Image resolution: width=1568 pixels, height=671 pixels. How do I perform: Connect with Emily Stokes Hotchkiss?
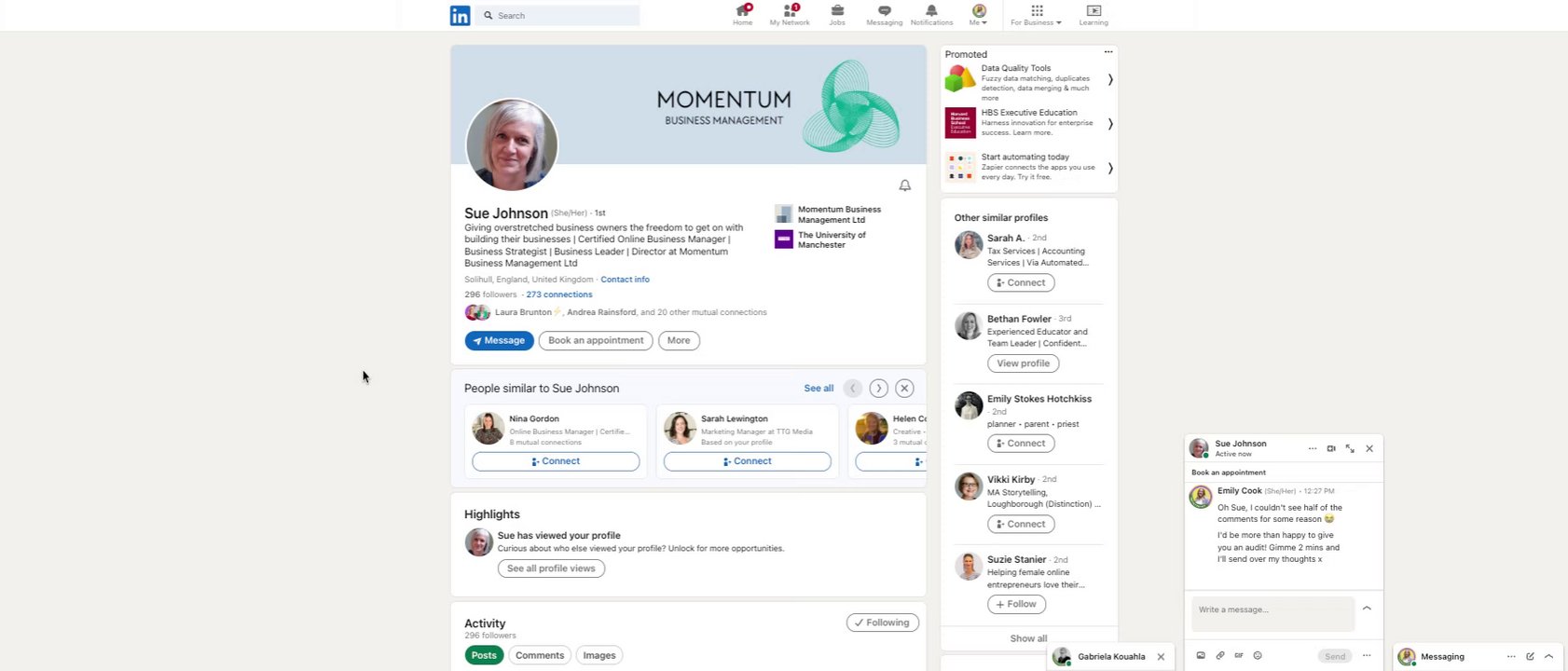click(x=1021, y=444)
